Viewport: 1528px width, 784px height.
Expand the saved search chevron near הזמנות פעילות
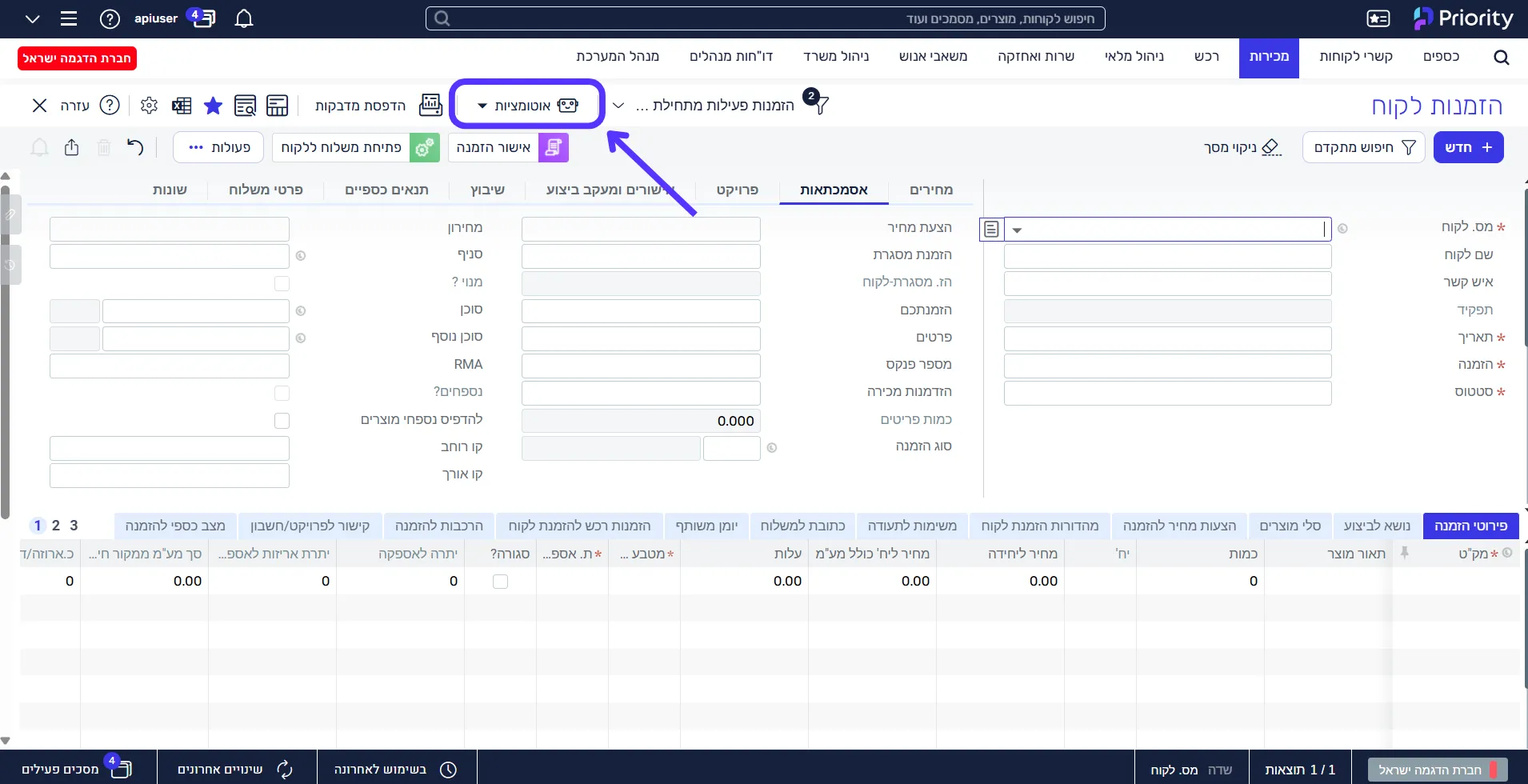click(618, 106)
